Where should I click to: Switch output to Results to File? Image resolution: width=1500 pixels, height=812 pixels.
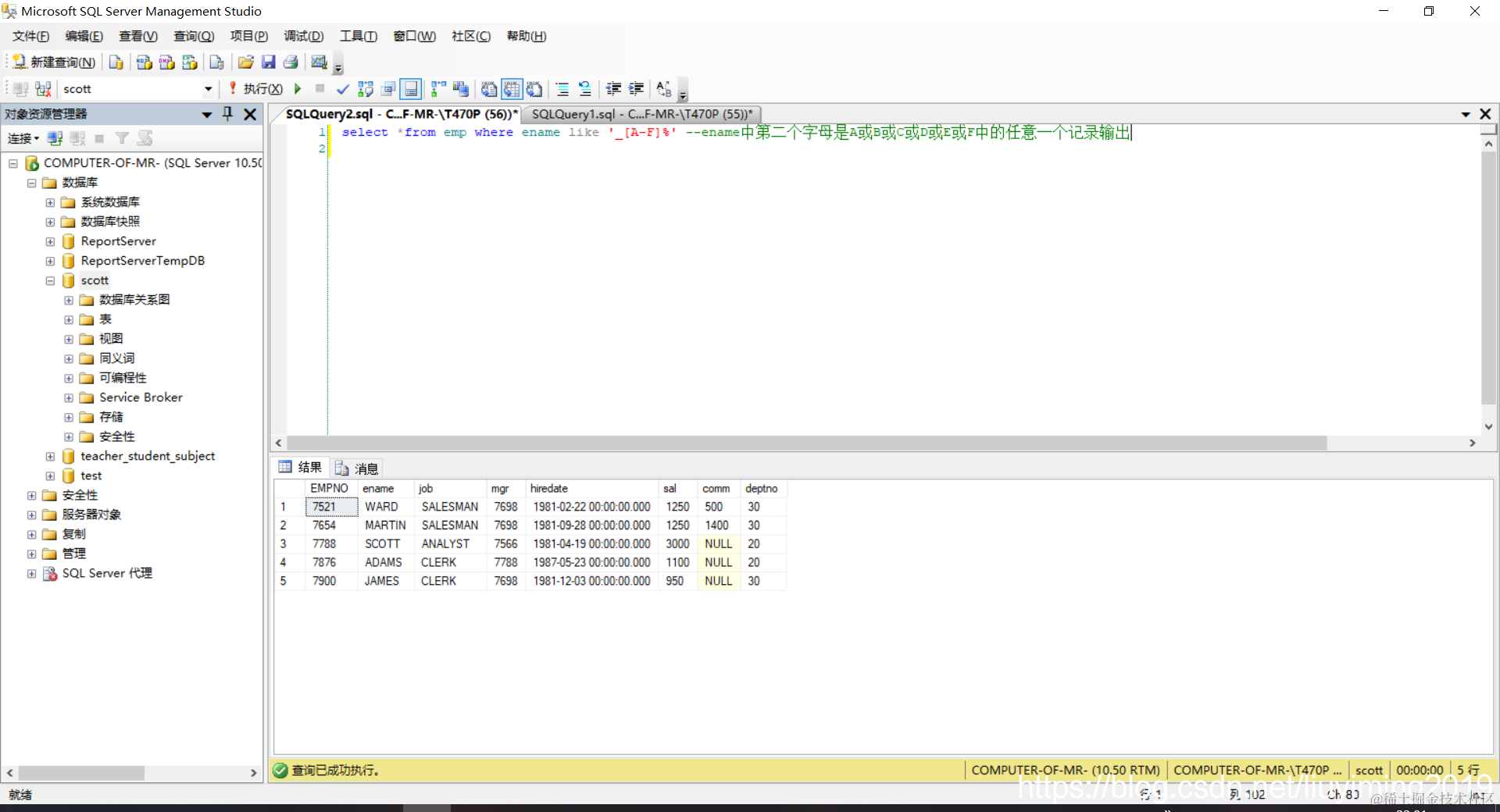pos(534,89)
